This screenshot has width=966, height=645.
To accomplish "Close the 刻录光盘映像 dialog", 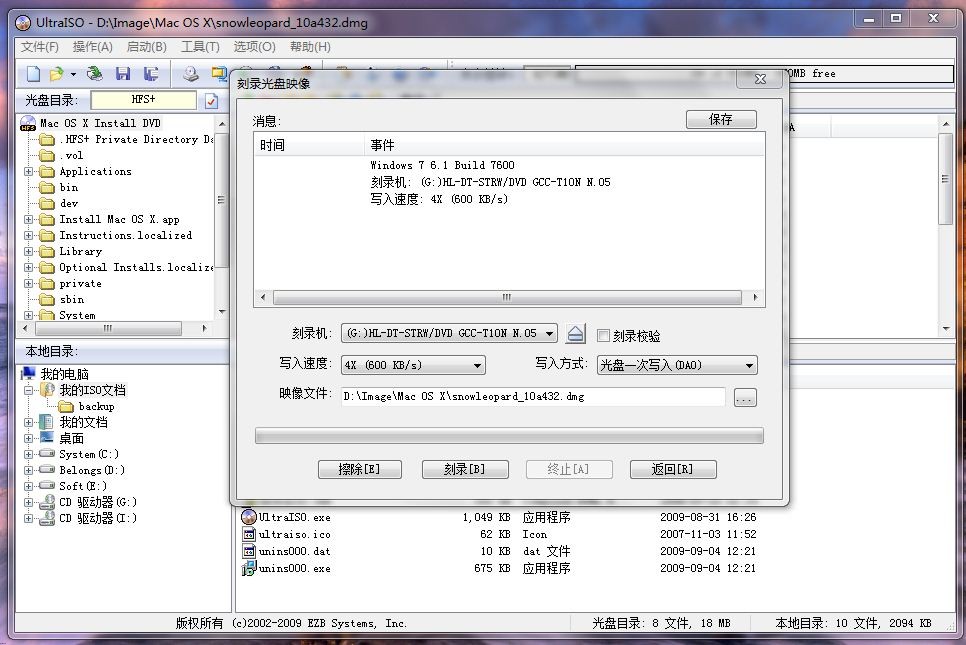I will pyautogui.click(x=760, y=79).
